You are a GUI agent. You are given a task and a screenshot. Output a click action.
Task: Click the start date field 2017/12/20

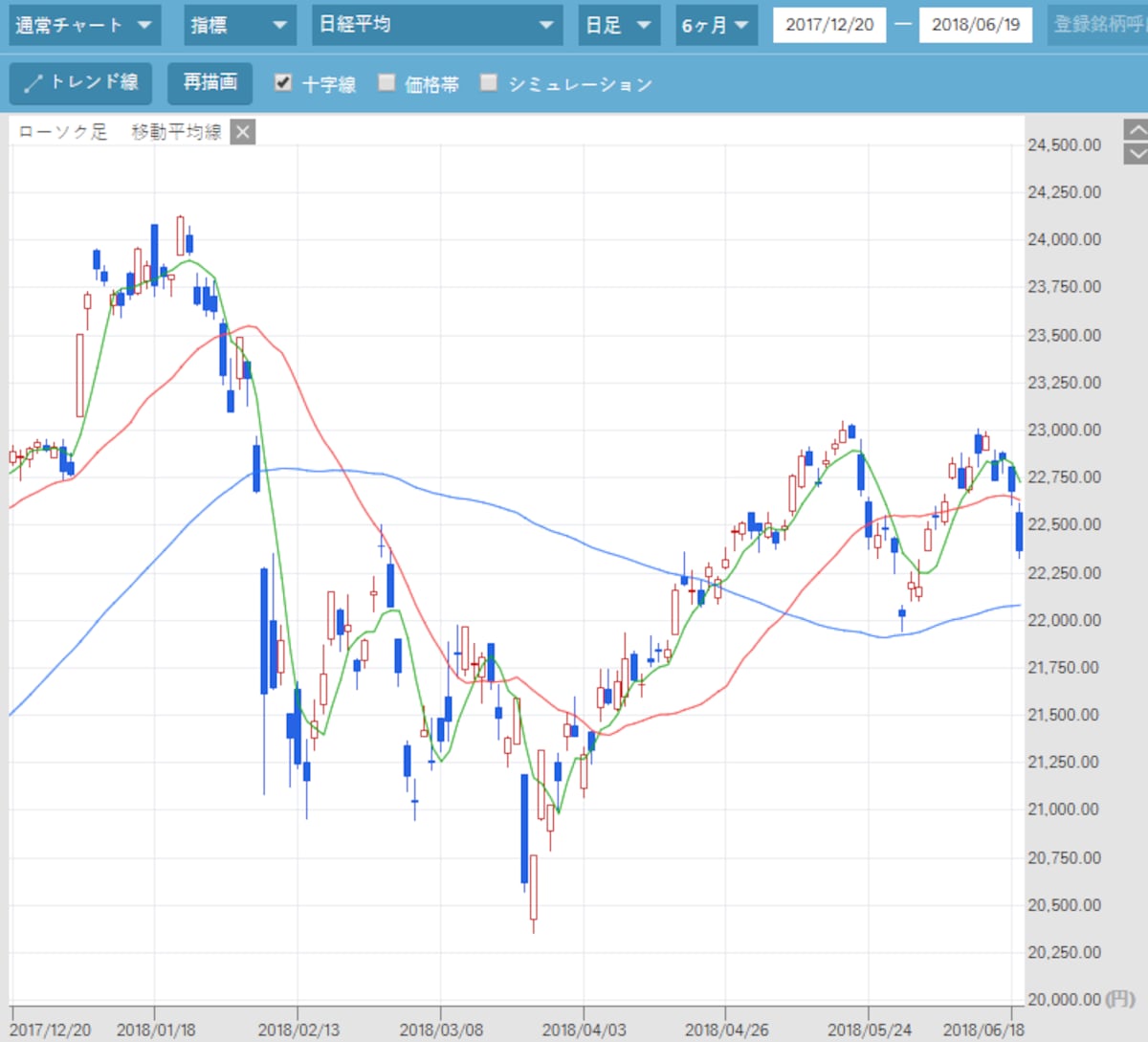click(829, 25)
